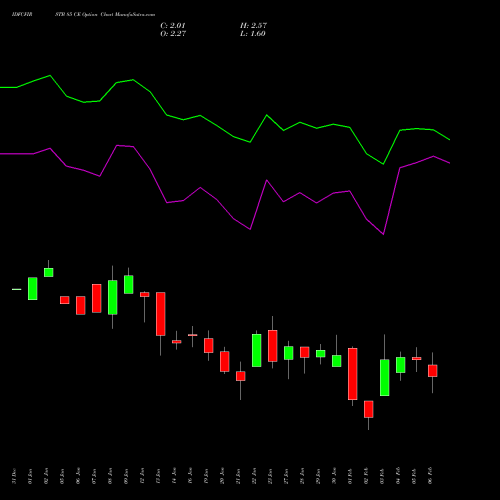This screenshot has height=500, width=500.
Task: Click the high value "H: 2.57"
Action: pyautogui.click(x=253, y=25)
